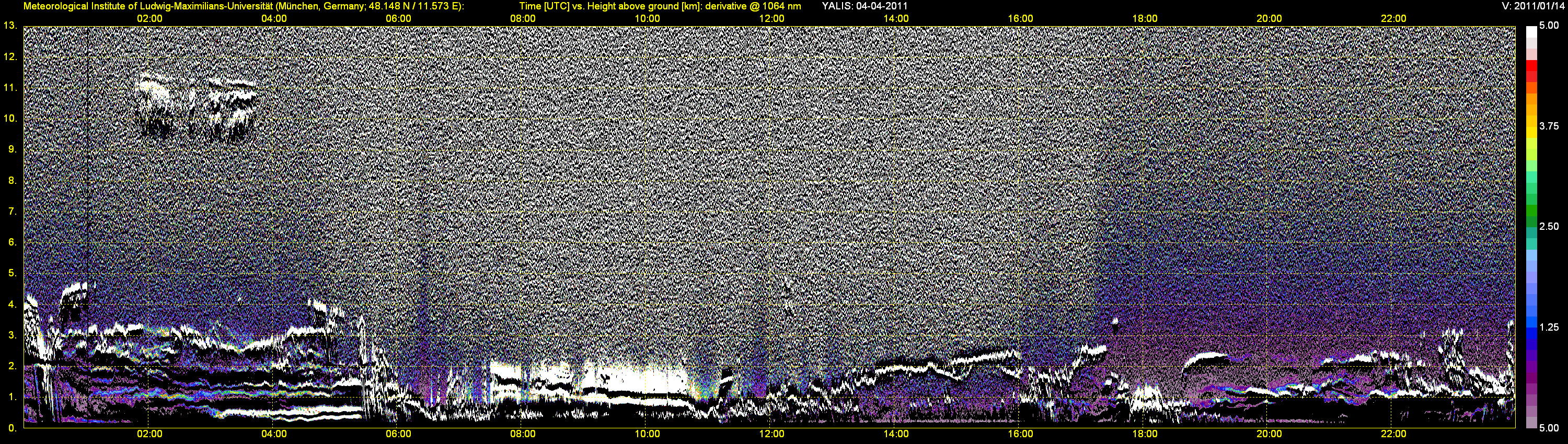This screenshot has height=444, width=1568.
Task: Click the 08:00 label on the bottom time axis
Action: click(x=523, y=434)
